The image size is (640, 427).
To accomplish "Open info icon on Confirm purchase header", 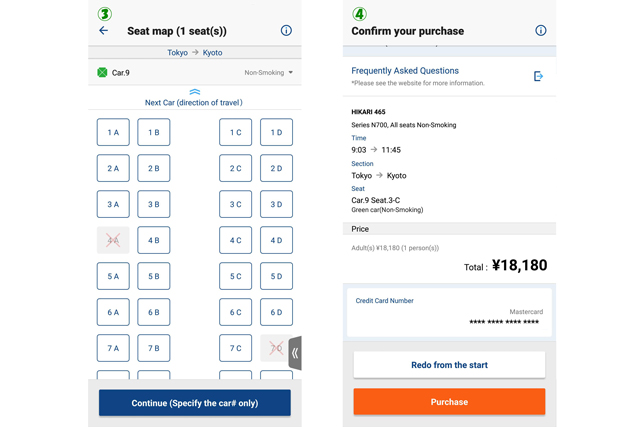I will [x=540, y=31].
